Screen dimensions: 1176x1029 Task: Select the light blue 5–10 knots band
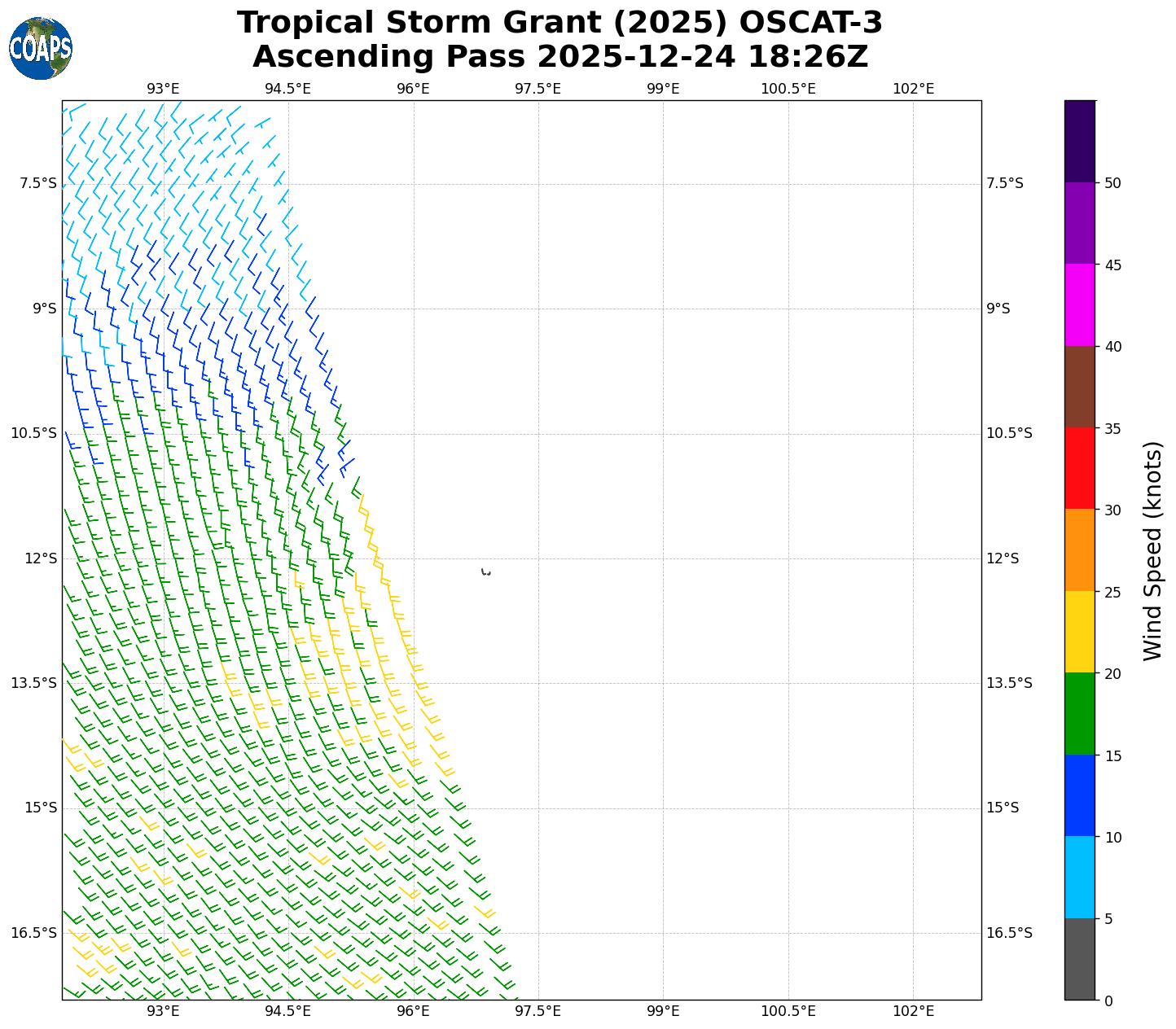[1080, 877]
